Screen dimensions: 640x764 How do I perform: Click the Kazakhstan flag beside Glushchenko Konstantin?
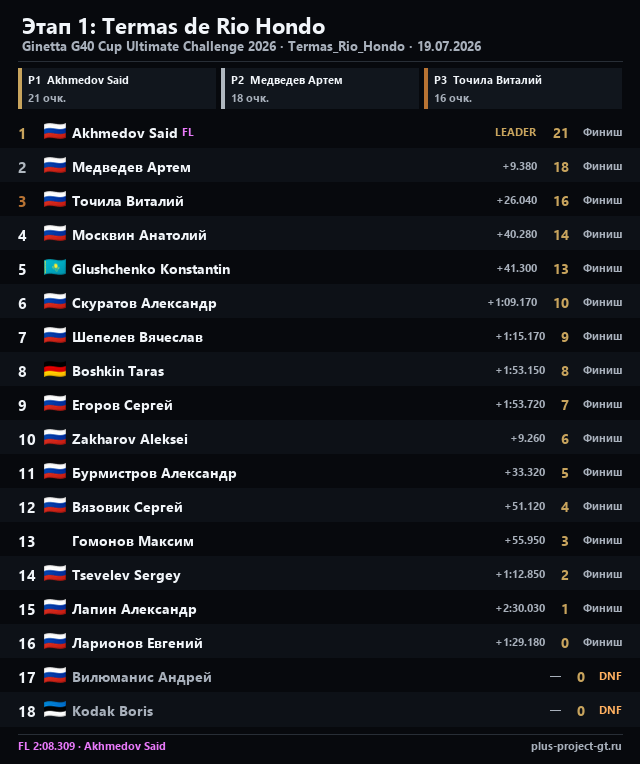coord(55,268)
